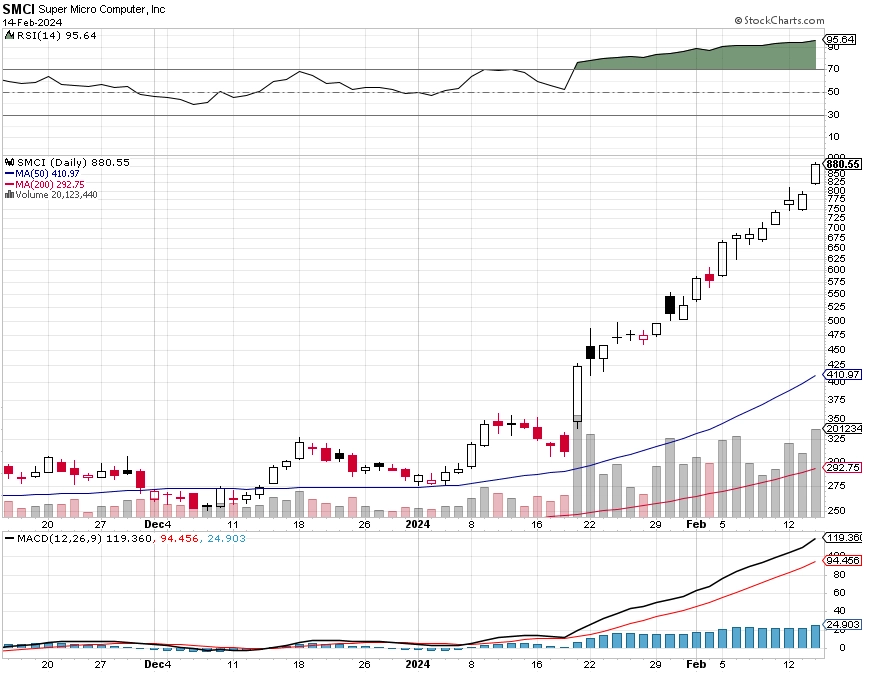Click the final MACD histogram bar
This screenshot has height=673, width=869.
click(x=815, y=636)
